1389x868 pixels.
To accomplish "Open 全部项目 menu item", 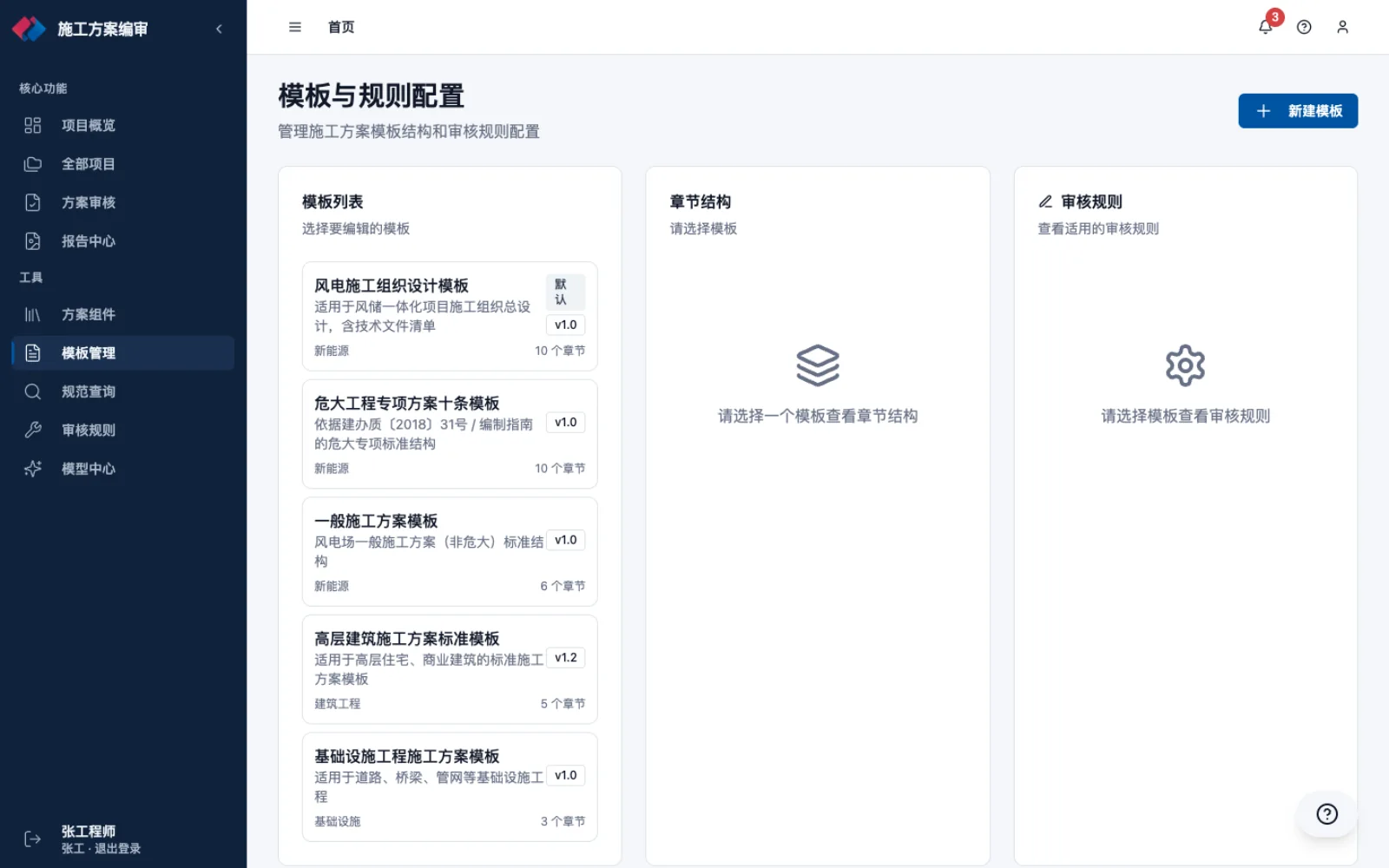I will (123, 164).
